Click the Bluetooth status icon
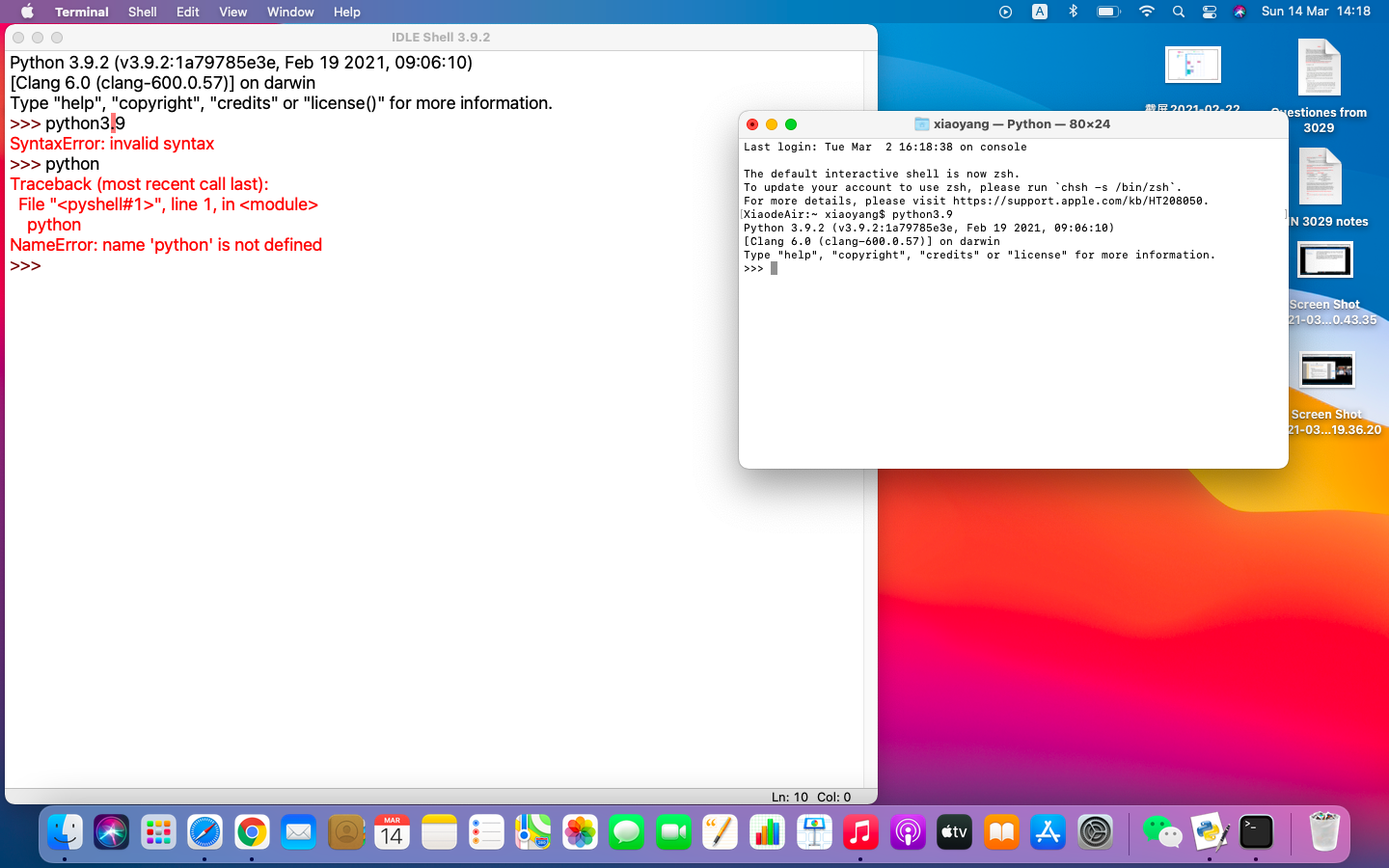This screenshot has width=1389, height=868. click(x=1073, y=12)
